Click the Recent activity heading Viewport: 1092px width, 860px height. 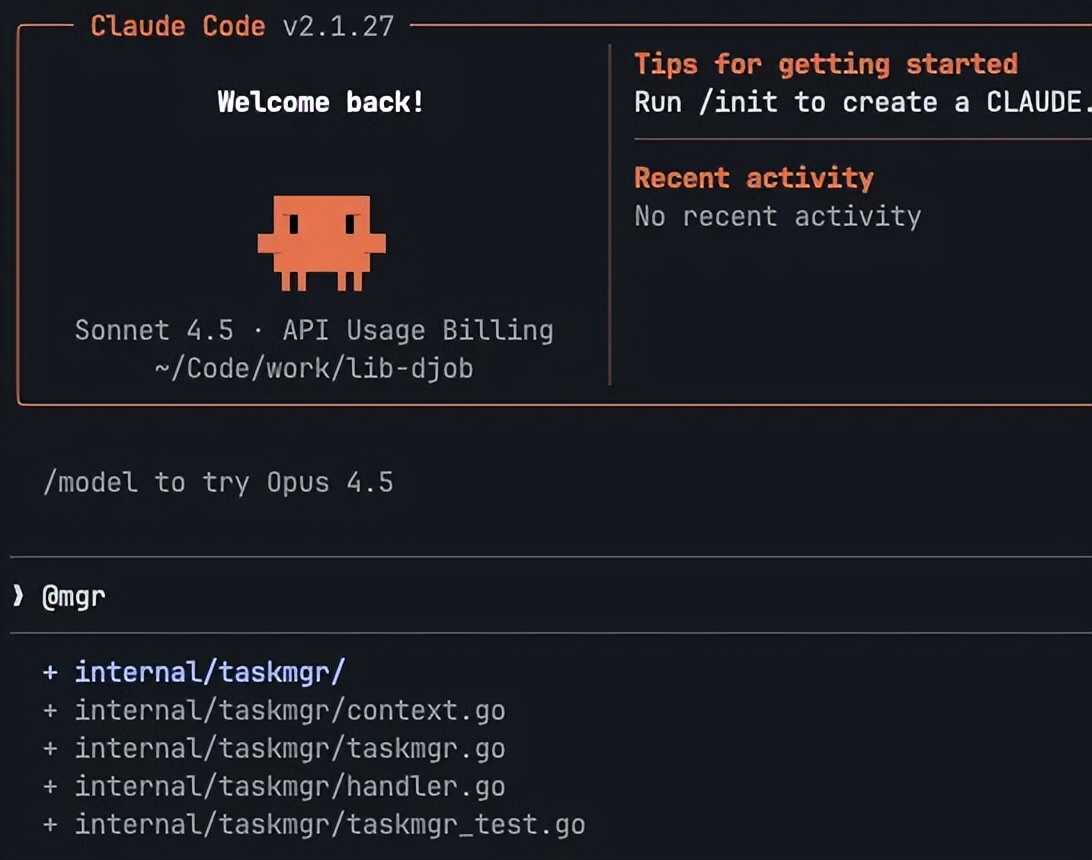pyautogui.click(x=753, y=178)
